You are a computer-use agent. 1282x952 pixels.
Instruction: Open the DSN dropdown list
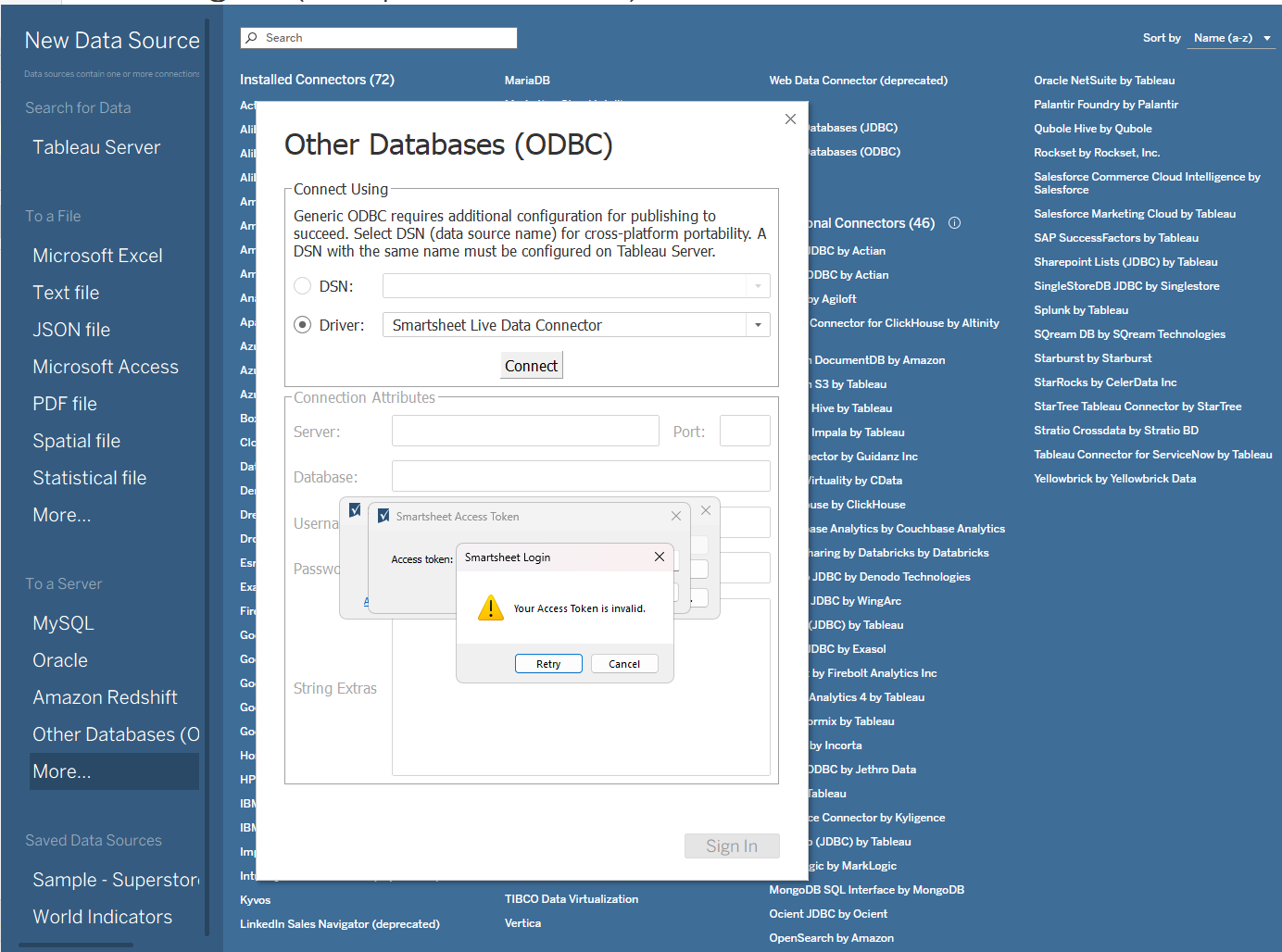758,286
